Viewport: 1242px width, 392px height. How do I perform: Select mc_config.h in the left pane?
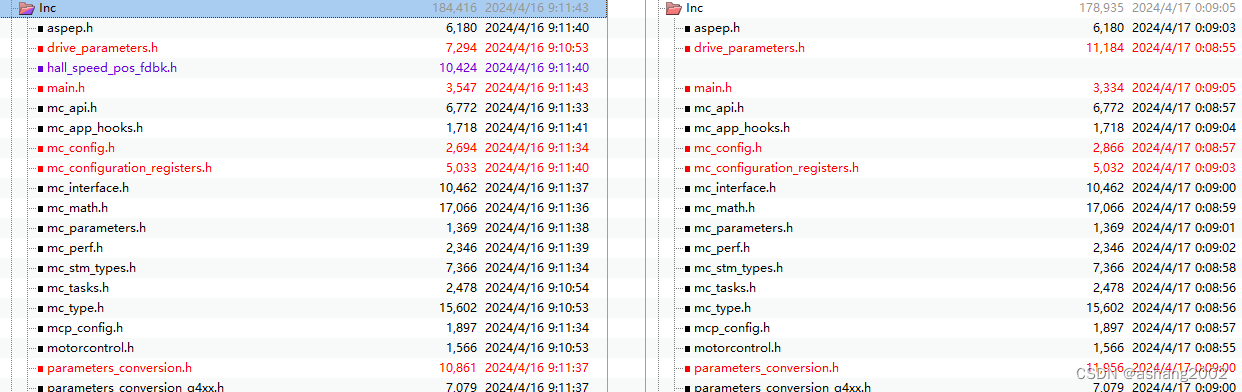coord(81,148)
